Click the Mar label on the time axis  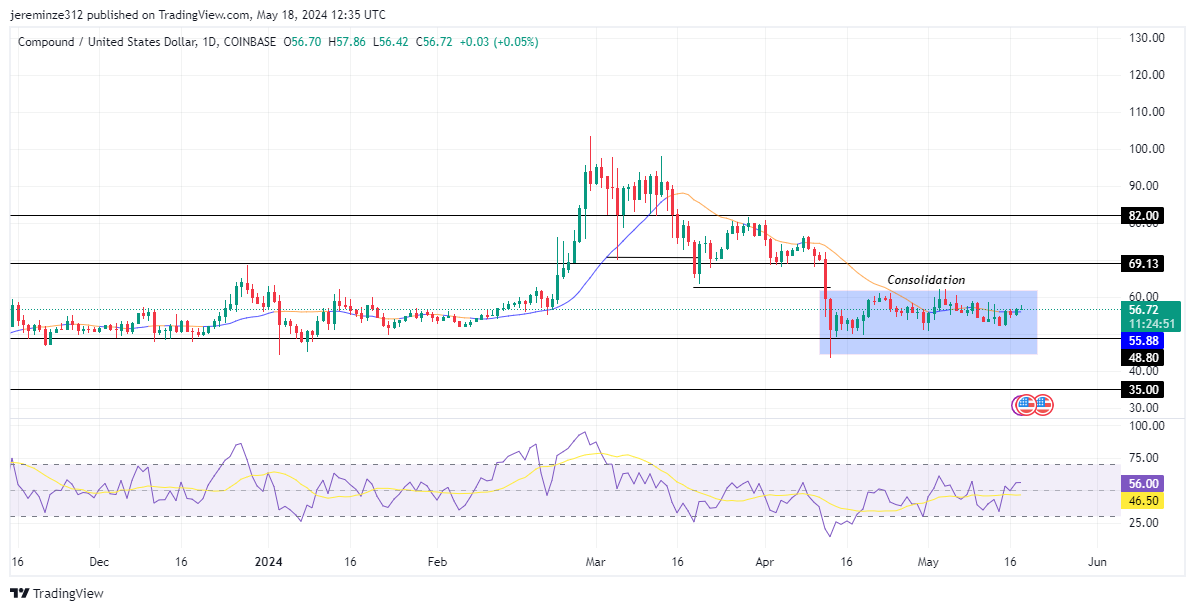[x=597, y=561]
